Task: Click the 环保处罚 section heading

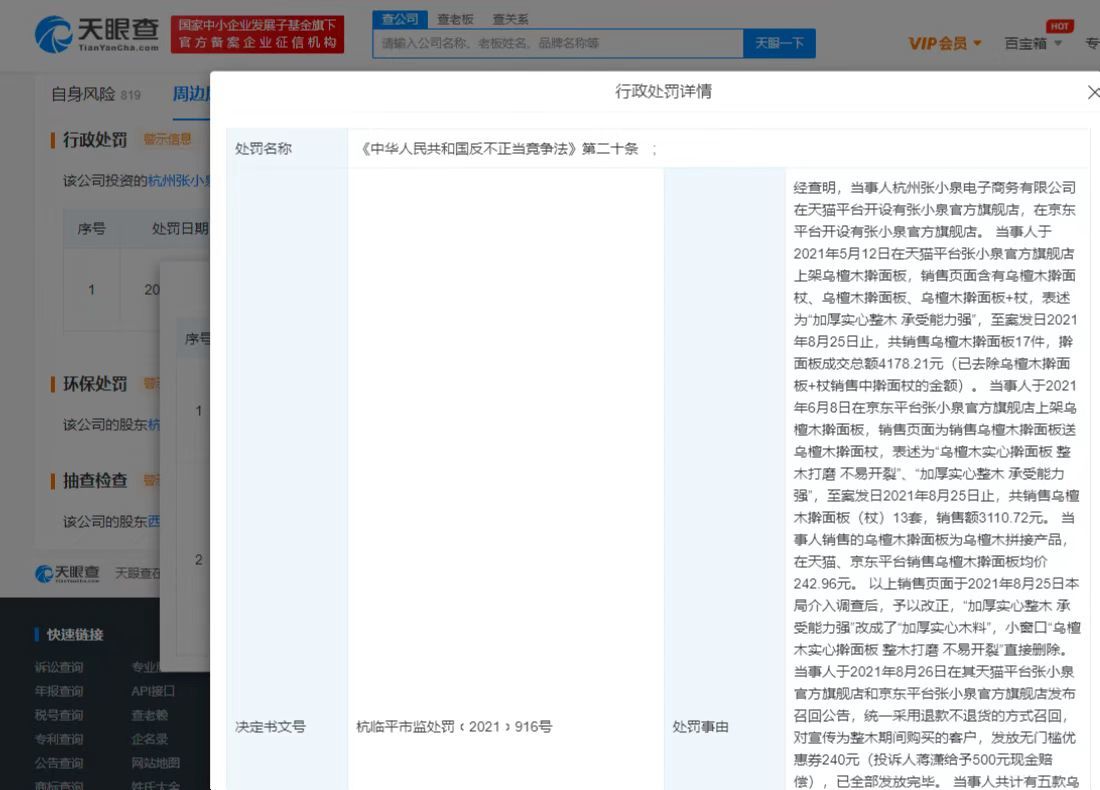Action: coord(95,384)
